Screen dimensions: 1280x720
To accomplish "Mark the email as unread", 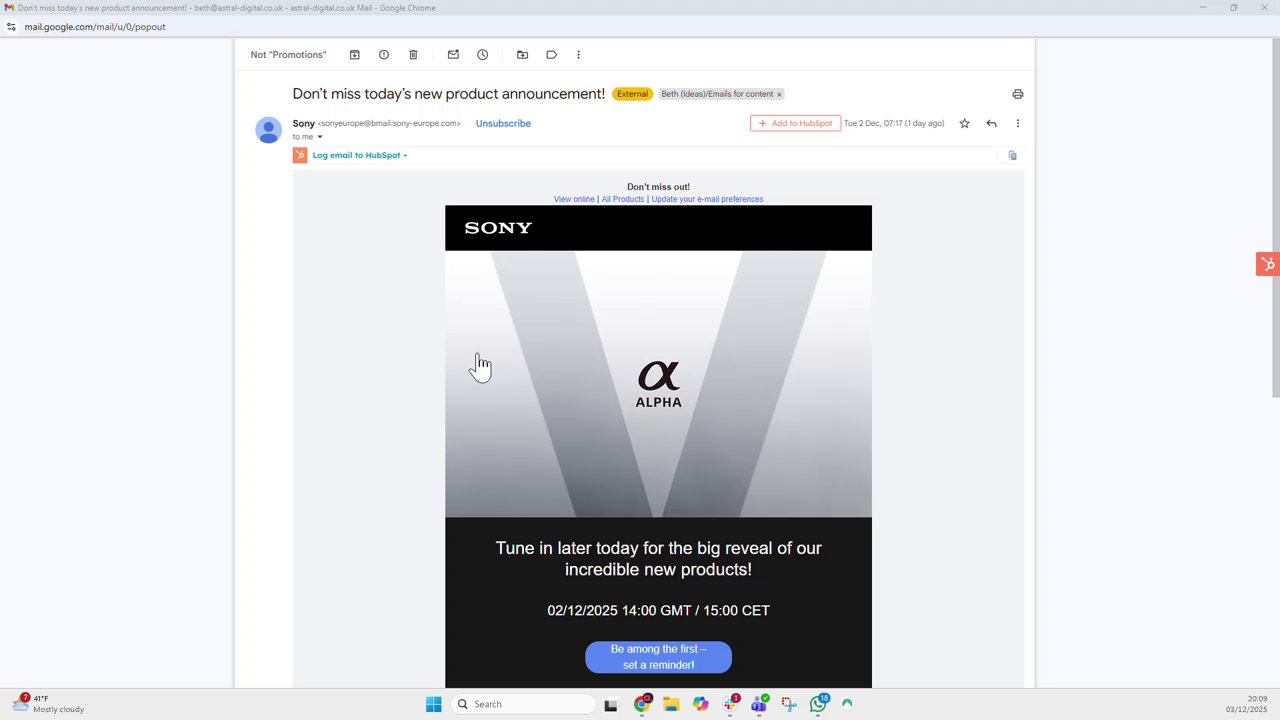I will (x=453, y=55).
